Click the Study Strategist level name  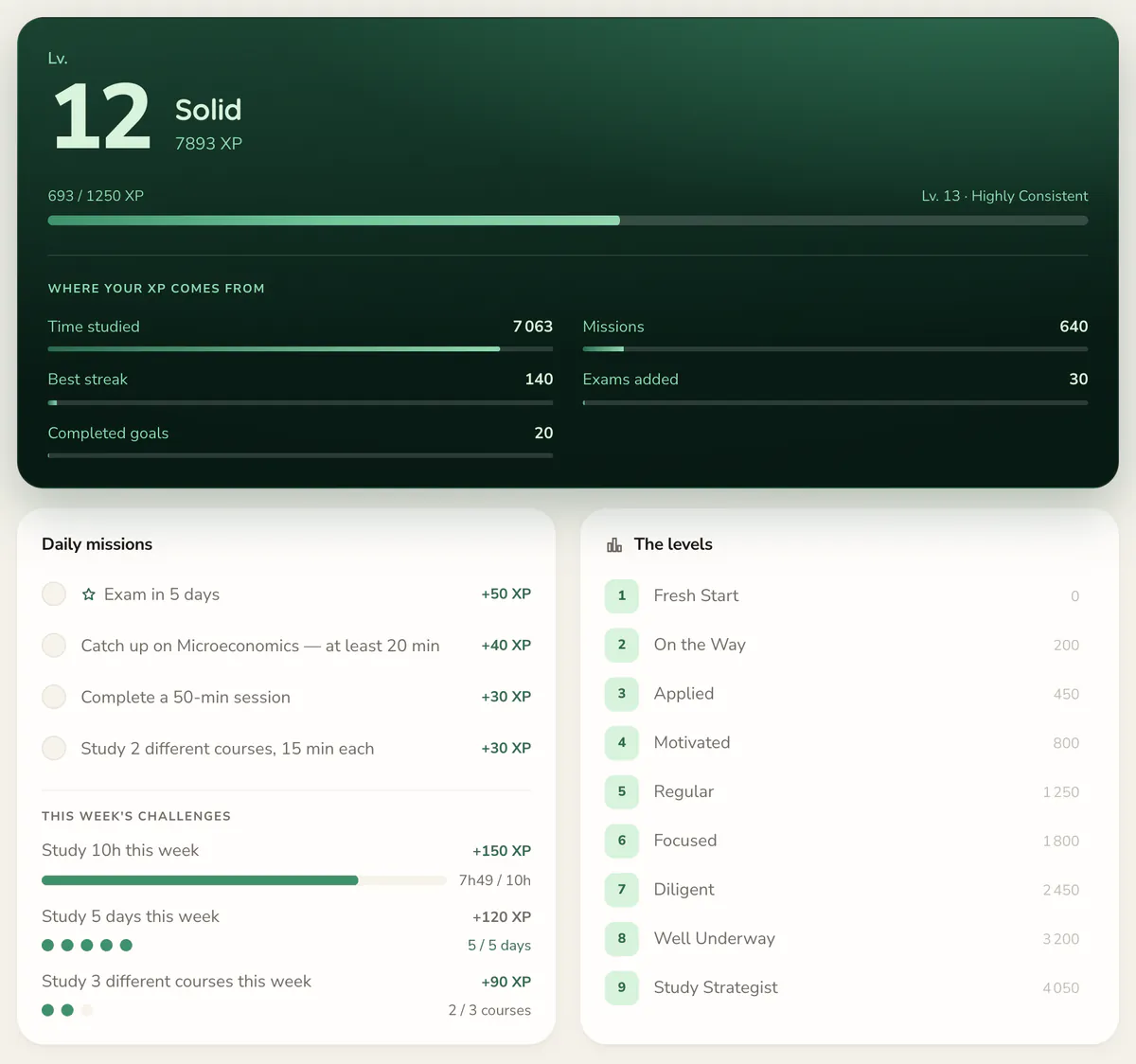coord(716,987)
